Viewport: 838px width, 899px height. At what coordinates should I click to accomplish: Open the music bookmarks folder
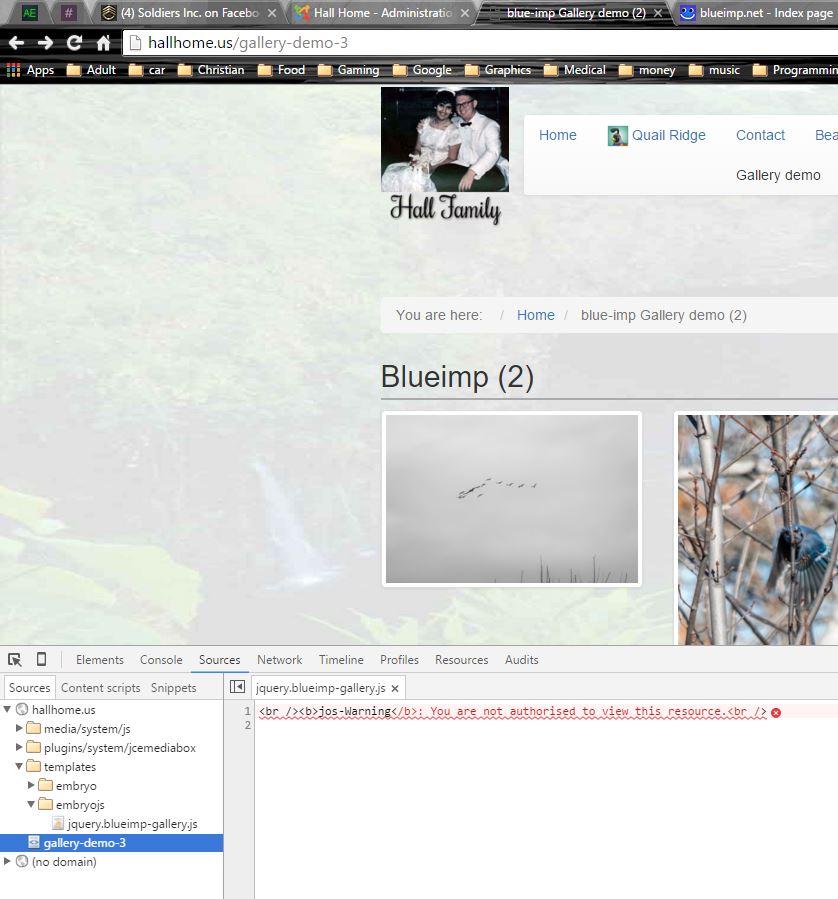(714, 70)
